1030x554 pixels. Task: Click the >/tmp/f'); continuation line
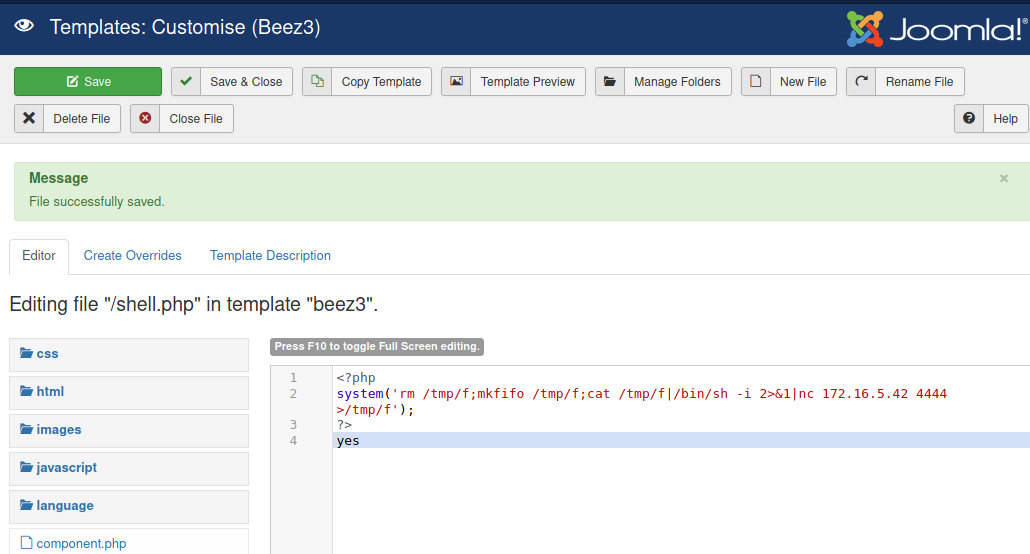376,409
